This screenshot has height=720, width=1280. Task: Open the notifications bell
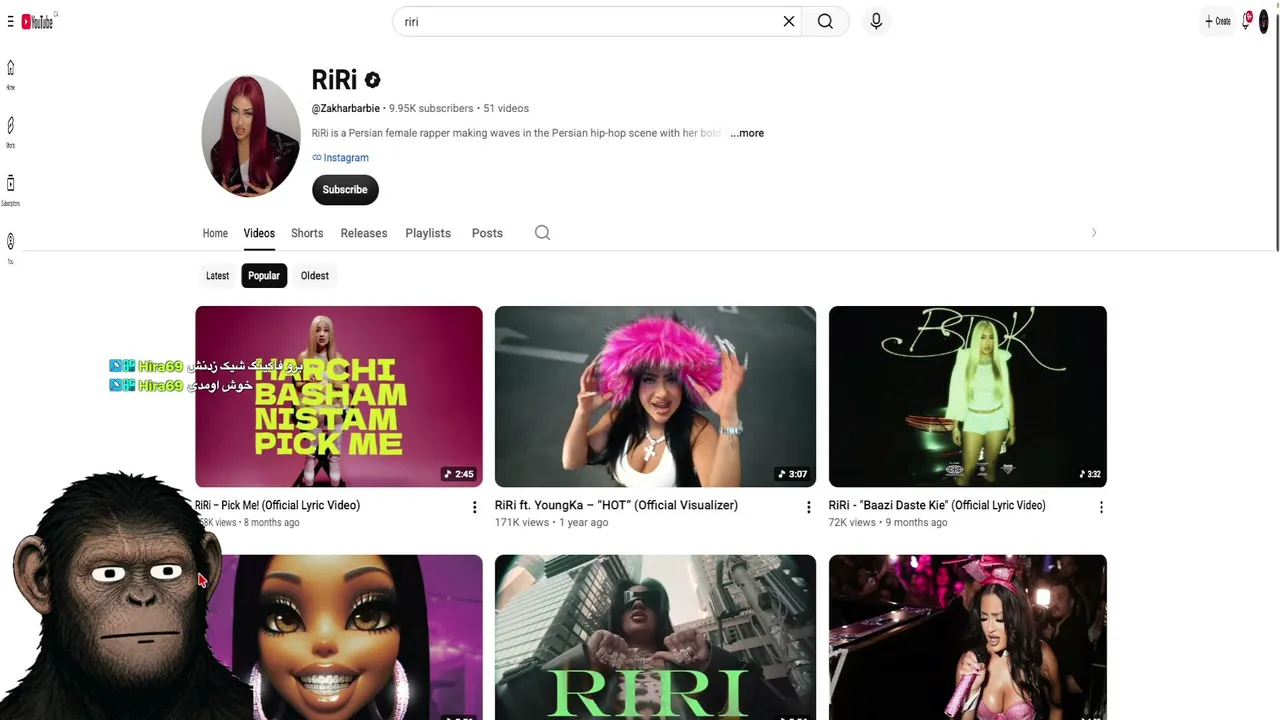pos(1247,21)
